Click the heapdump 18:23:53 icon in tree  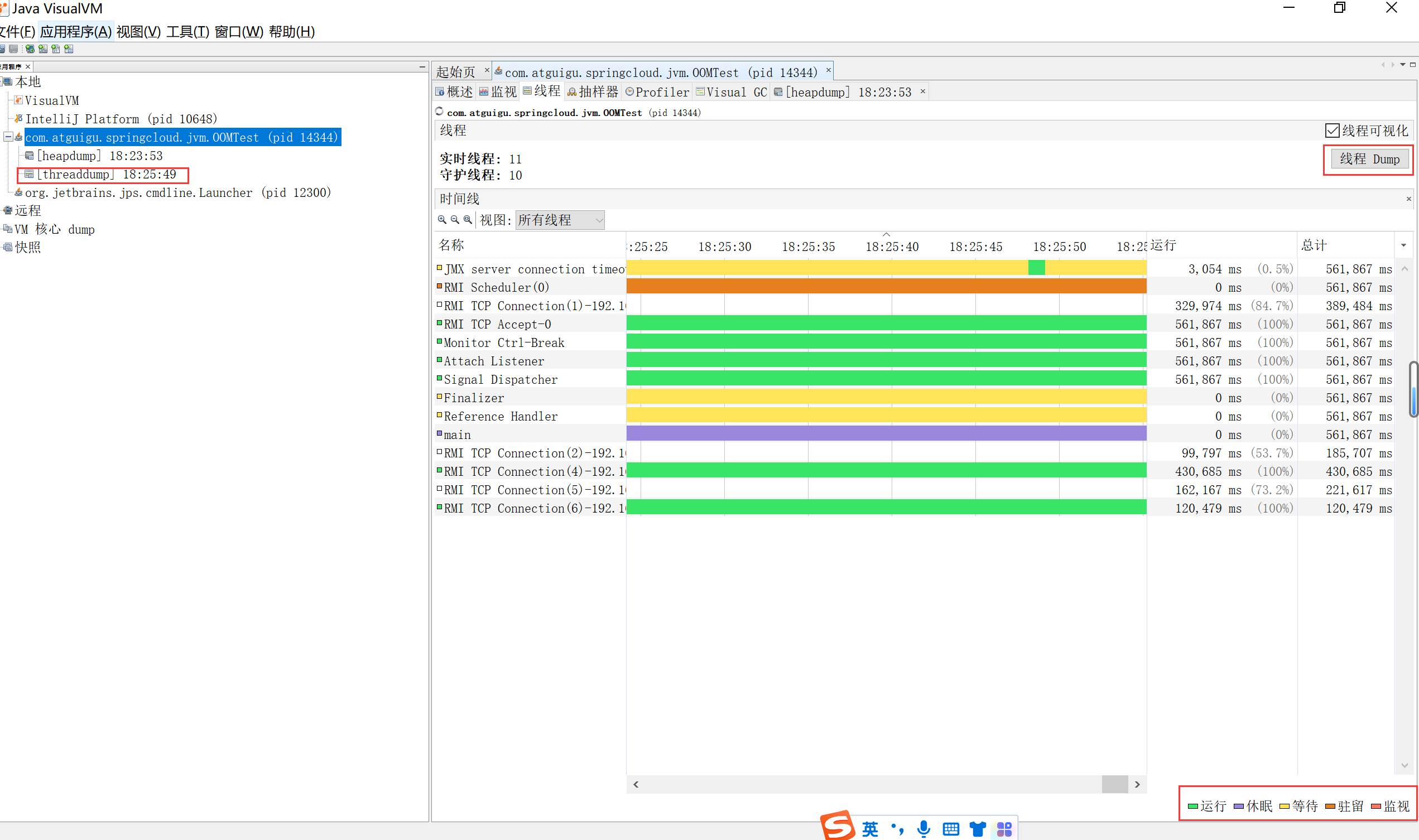(30, 156)
